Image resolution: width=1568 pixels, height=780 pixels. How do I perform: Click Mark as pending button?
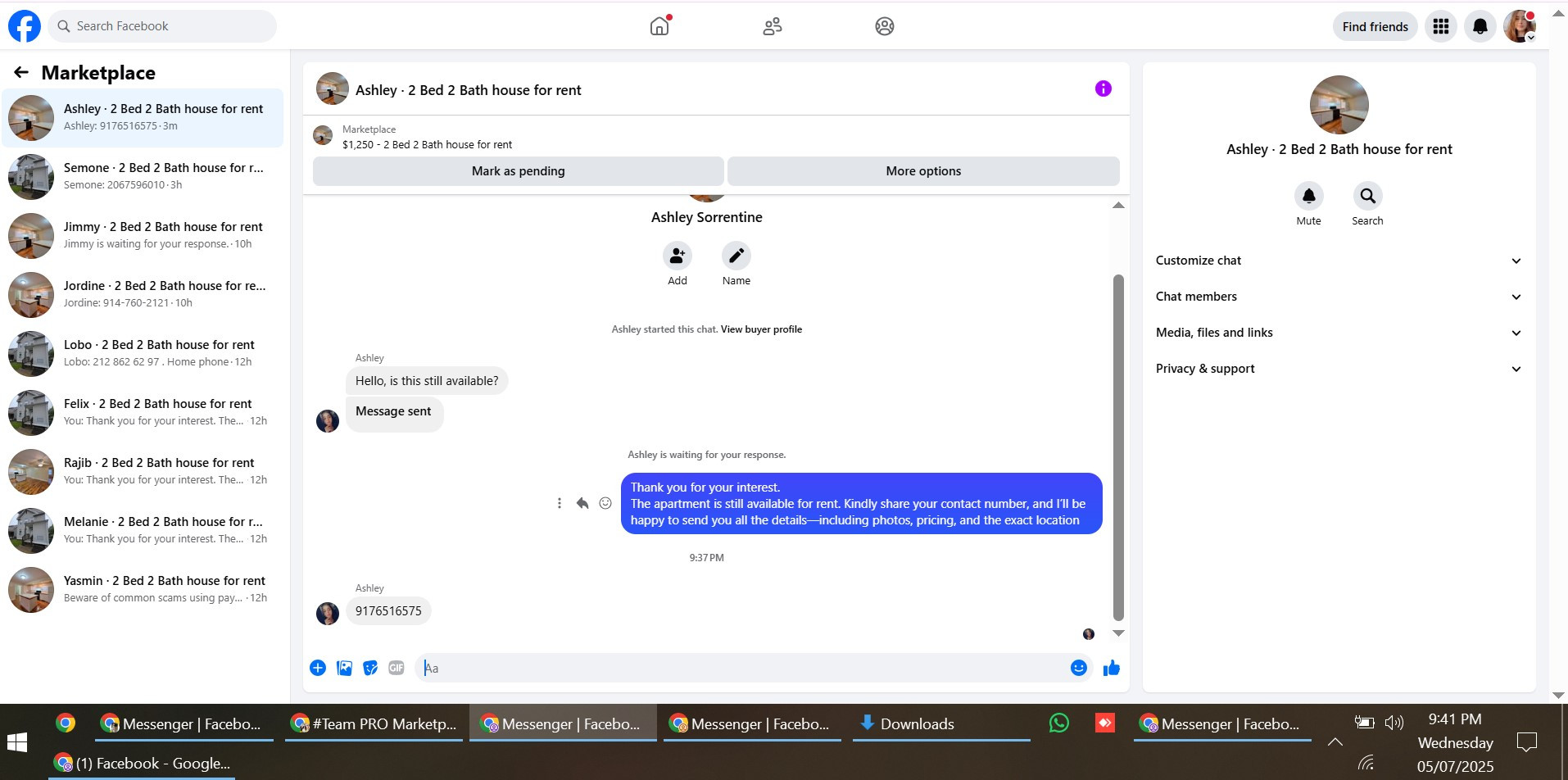[518, 171]
